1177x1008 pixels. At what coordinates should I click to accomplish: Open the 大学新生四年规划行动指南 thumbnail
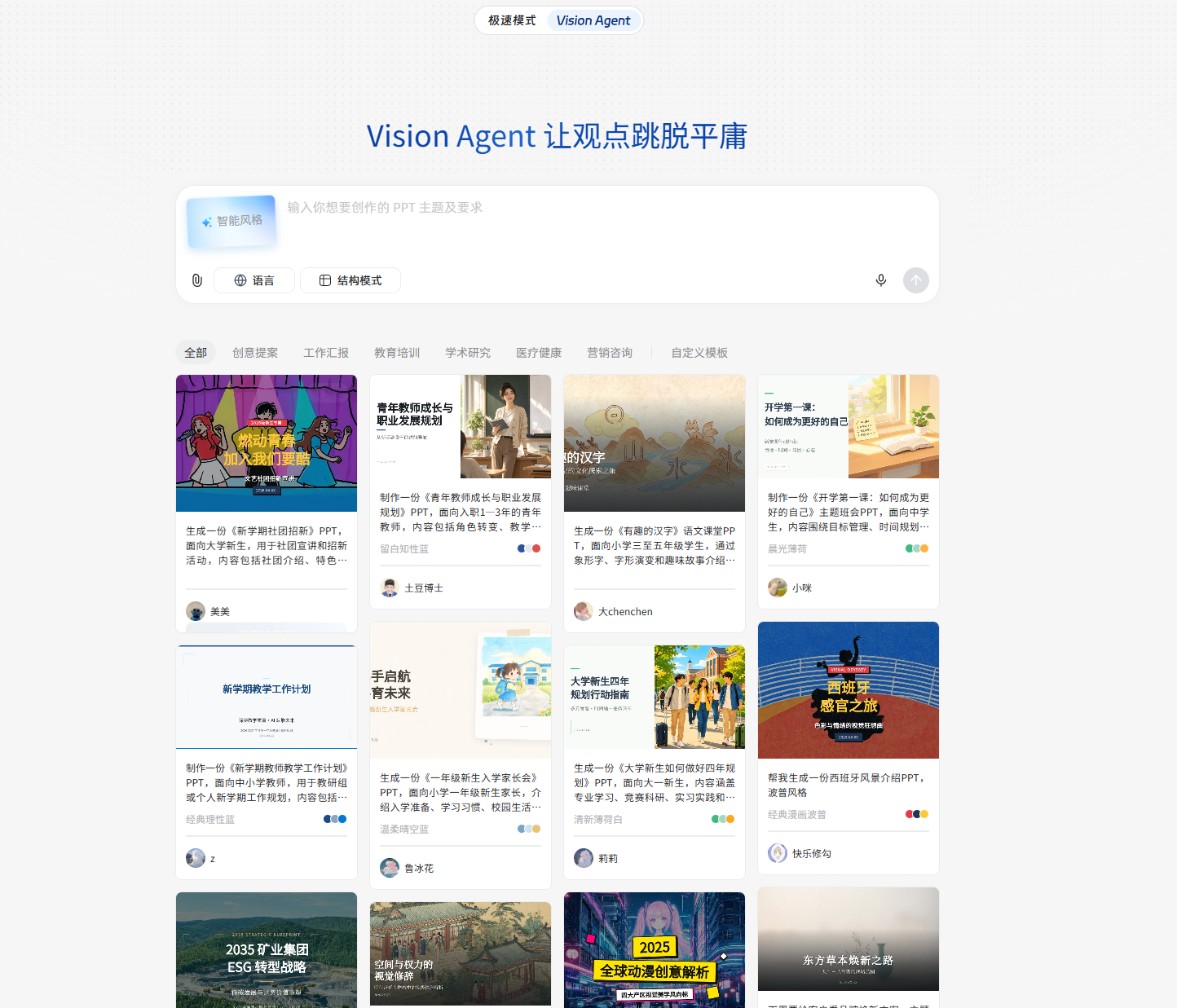pos(655,697)
